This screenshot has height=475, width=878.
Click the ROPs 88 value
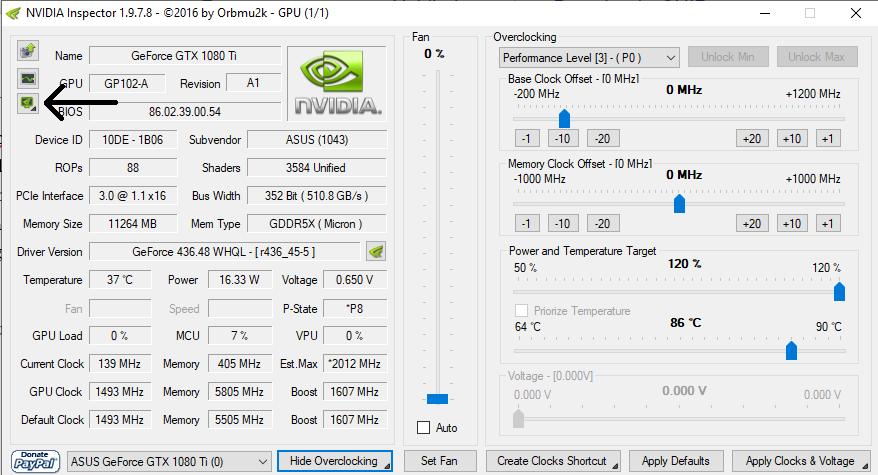tap(133, 167)
